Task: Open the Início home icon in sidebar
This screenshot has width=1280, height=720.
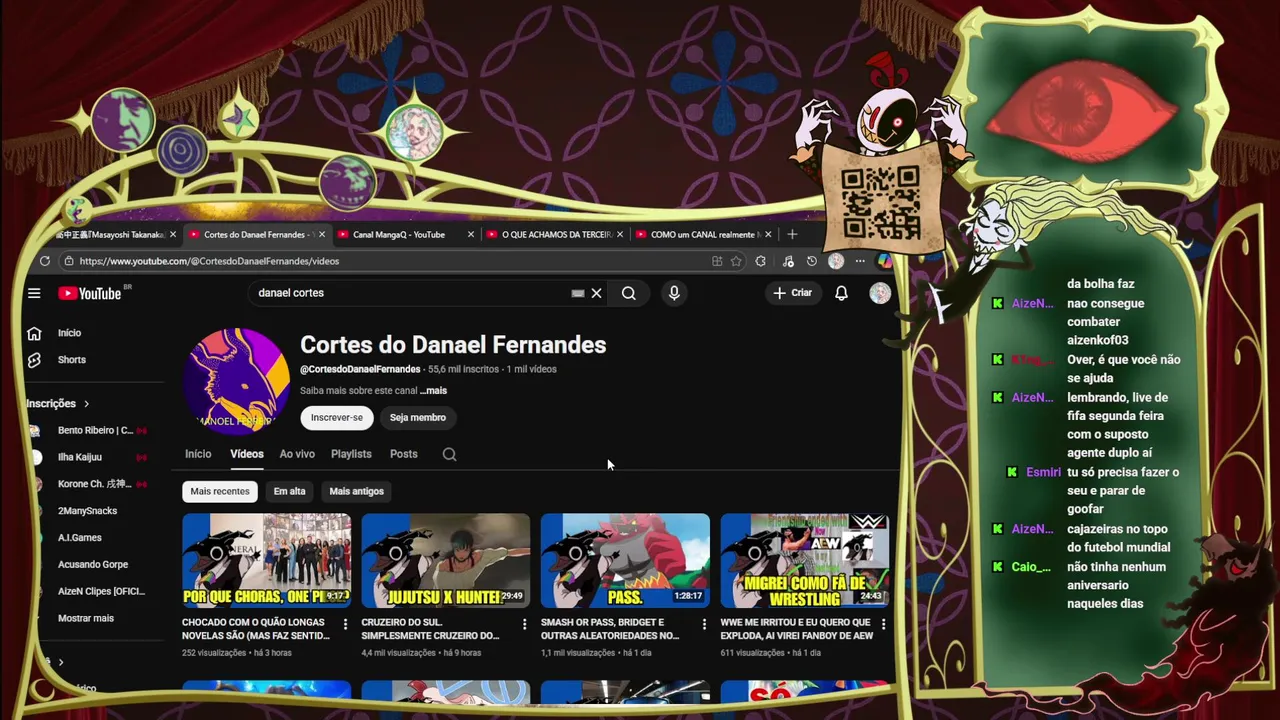Action: (x=34, y=333)
